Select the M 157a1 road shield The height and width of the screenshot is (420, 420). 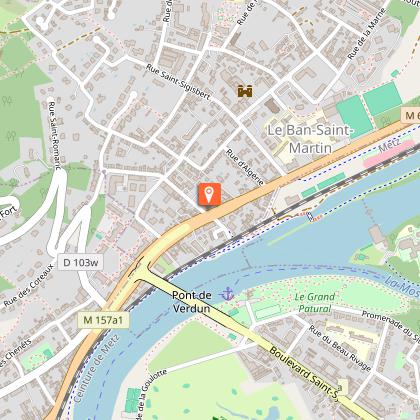click(x=103, y=320)
